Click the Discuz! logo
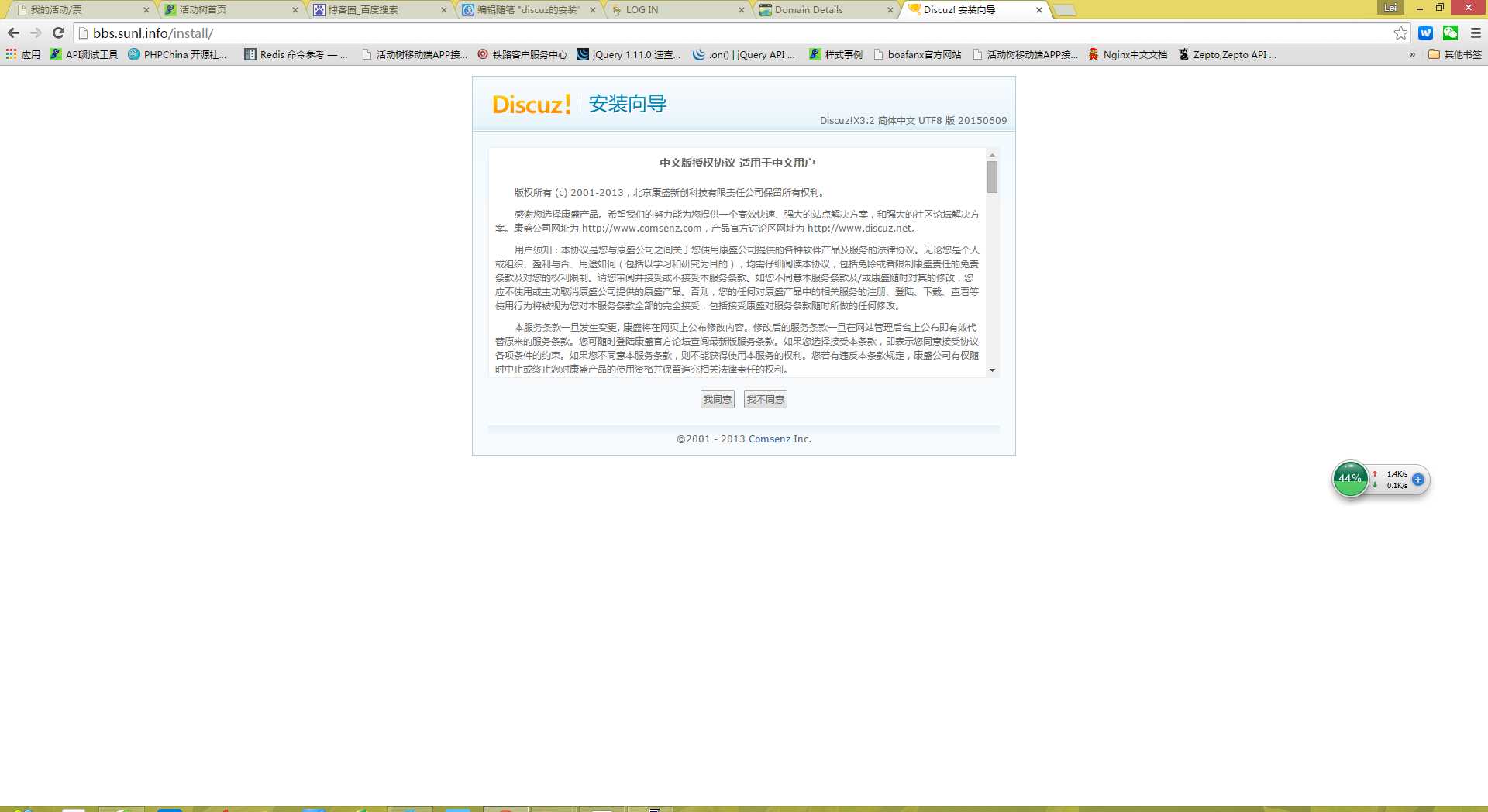 click(532, 104)
